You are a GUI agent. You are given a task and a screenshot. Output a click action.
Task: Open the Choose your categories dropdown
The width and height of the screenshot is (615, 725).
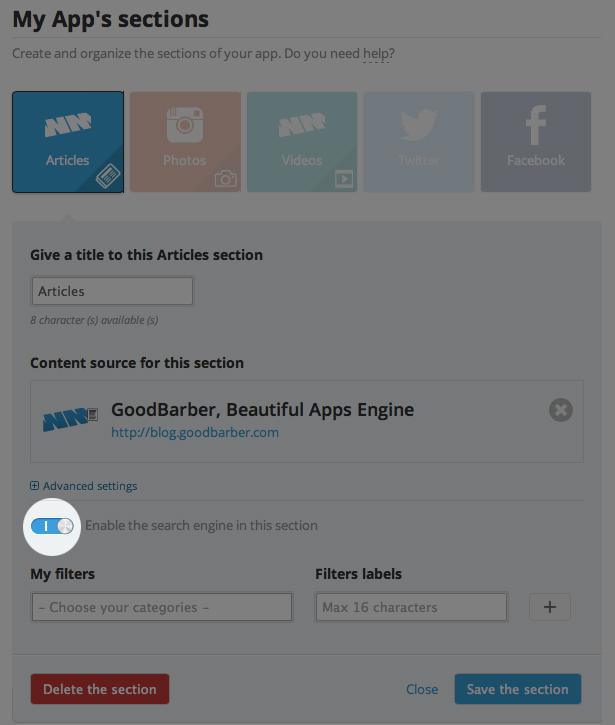[162, 607]
